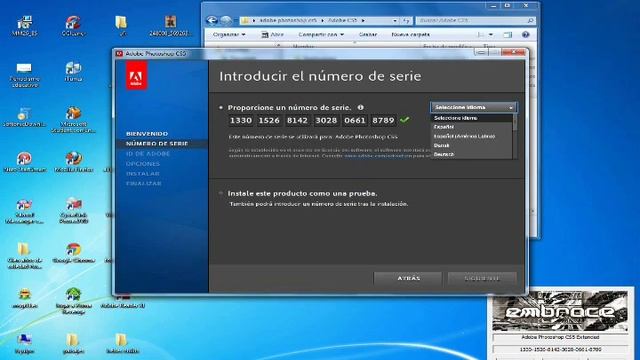Click the 'adobe photoshop cs5' breadcrumb
This screenshot has width=640, height=360.
(x=287, y=20)
